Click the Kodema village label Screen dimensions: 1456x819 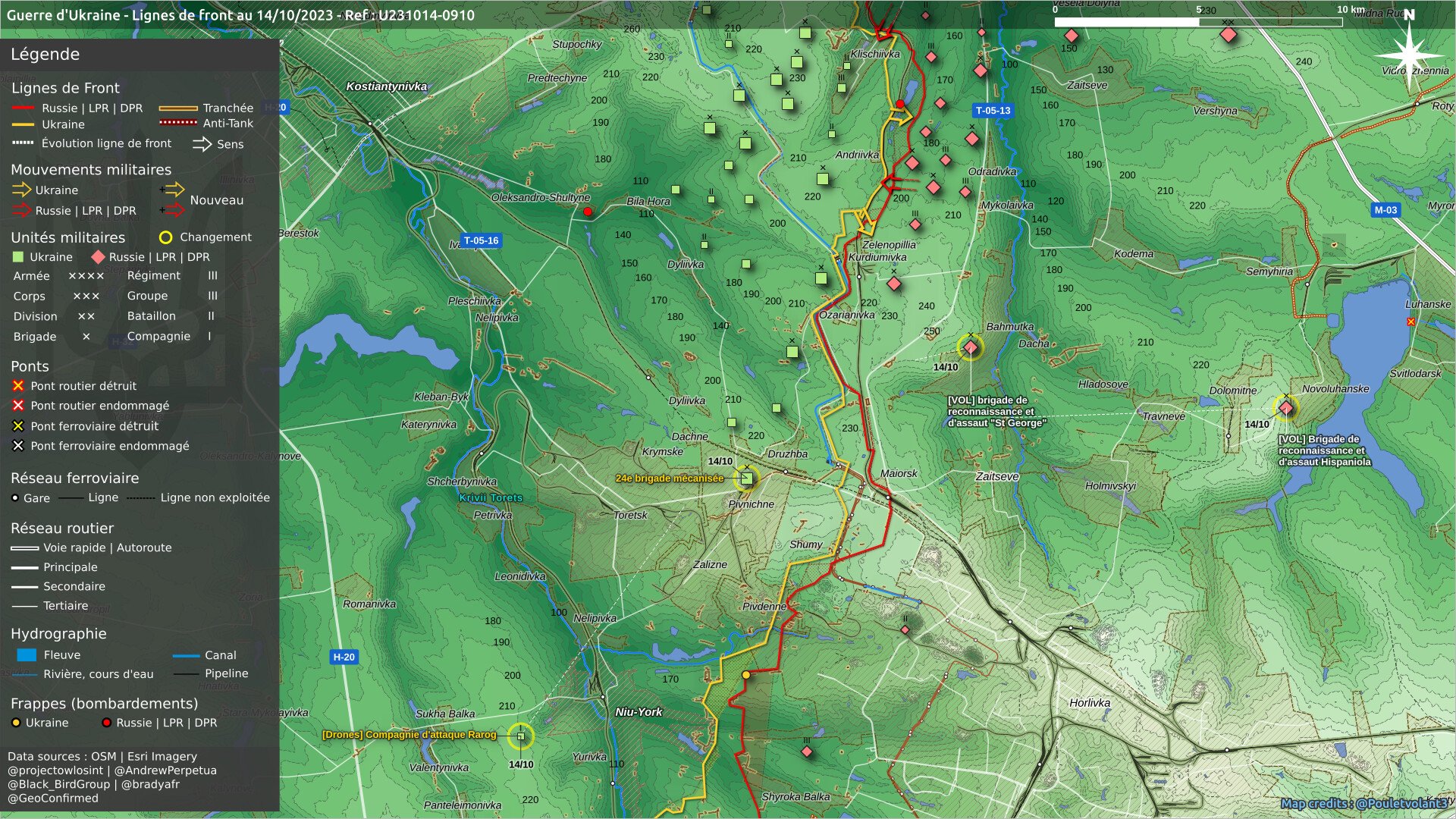pyautogui.click(x=1134, y=254)
